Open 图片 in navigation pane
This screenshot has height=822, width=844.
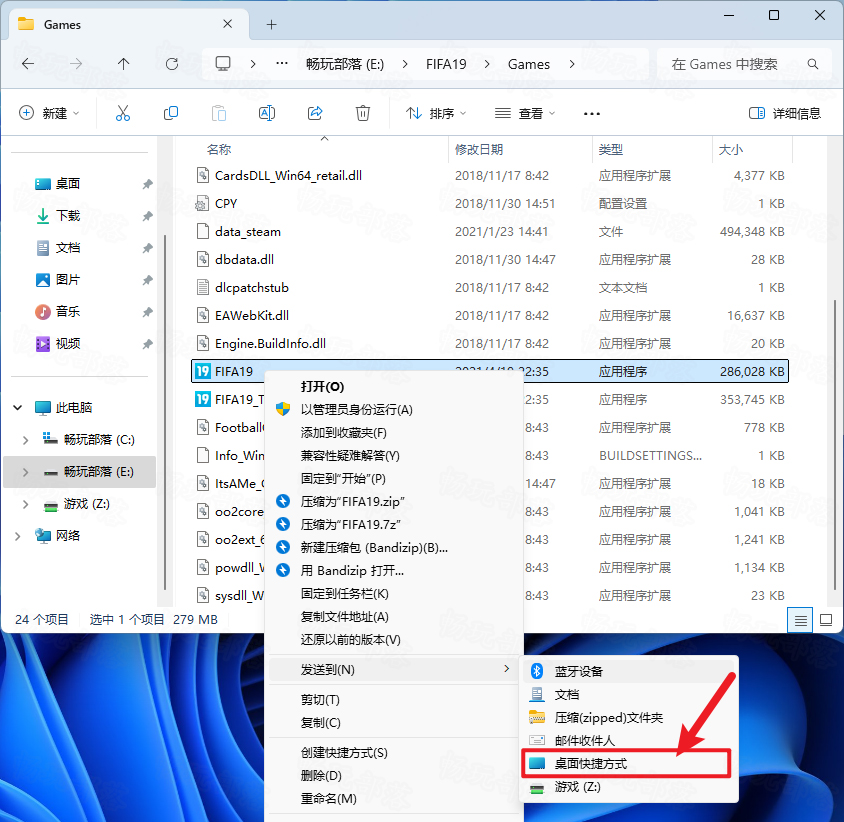click(x=68, y=280)
